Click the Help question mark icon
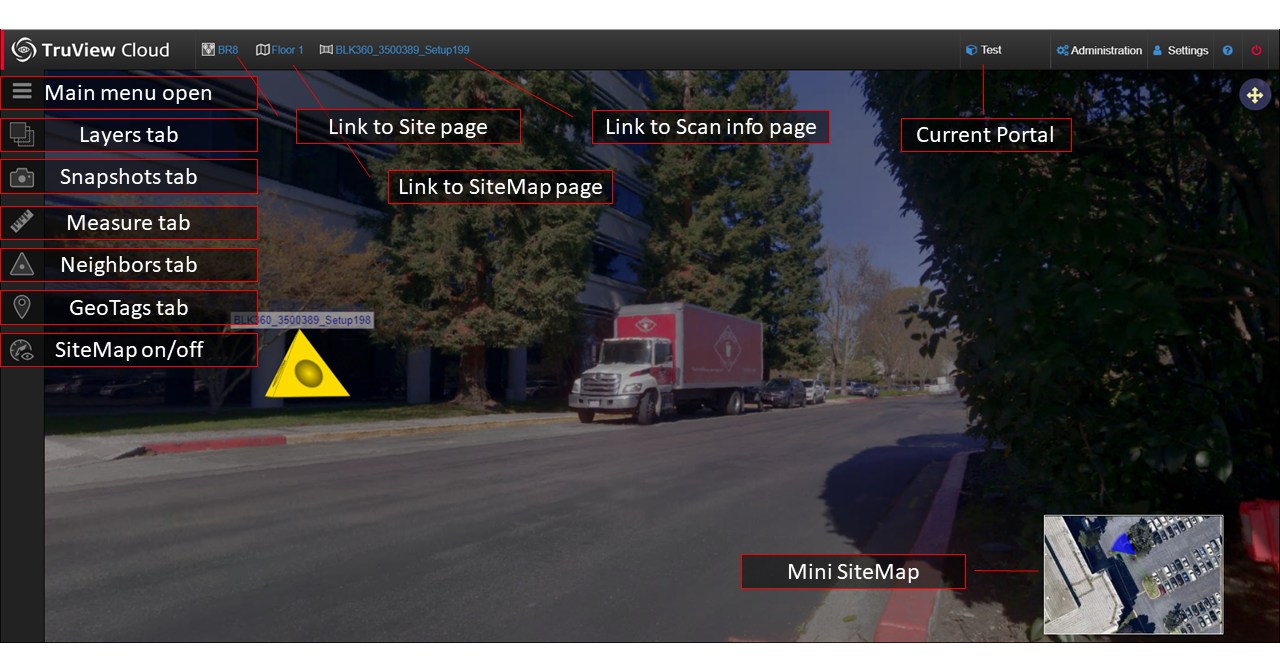 tap(1227, 50)
